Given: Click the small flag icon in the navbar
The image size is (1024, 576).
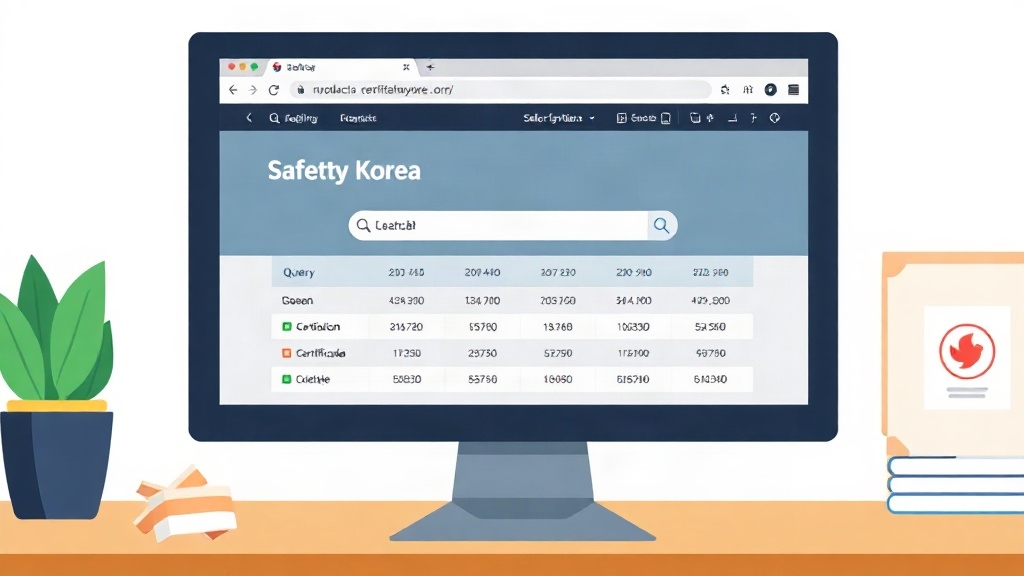Looking at the screenshot, I should [754, 118].
